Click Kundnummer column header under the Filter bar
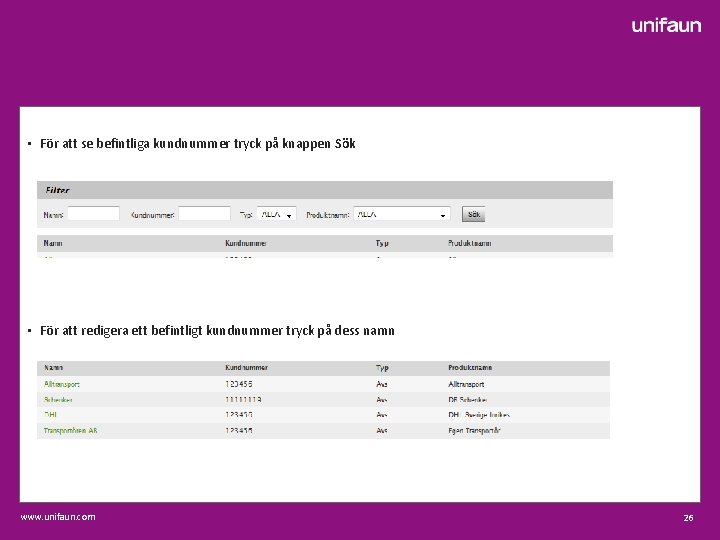Image resolution: width=720 pixels, height=540 pixels. [246, 243]
